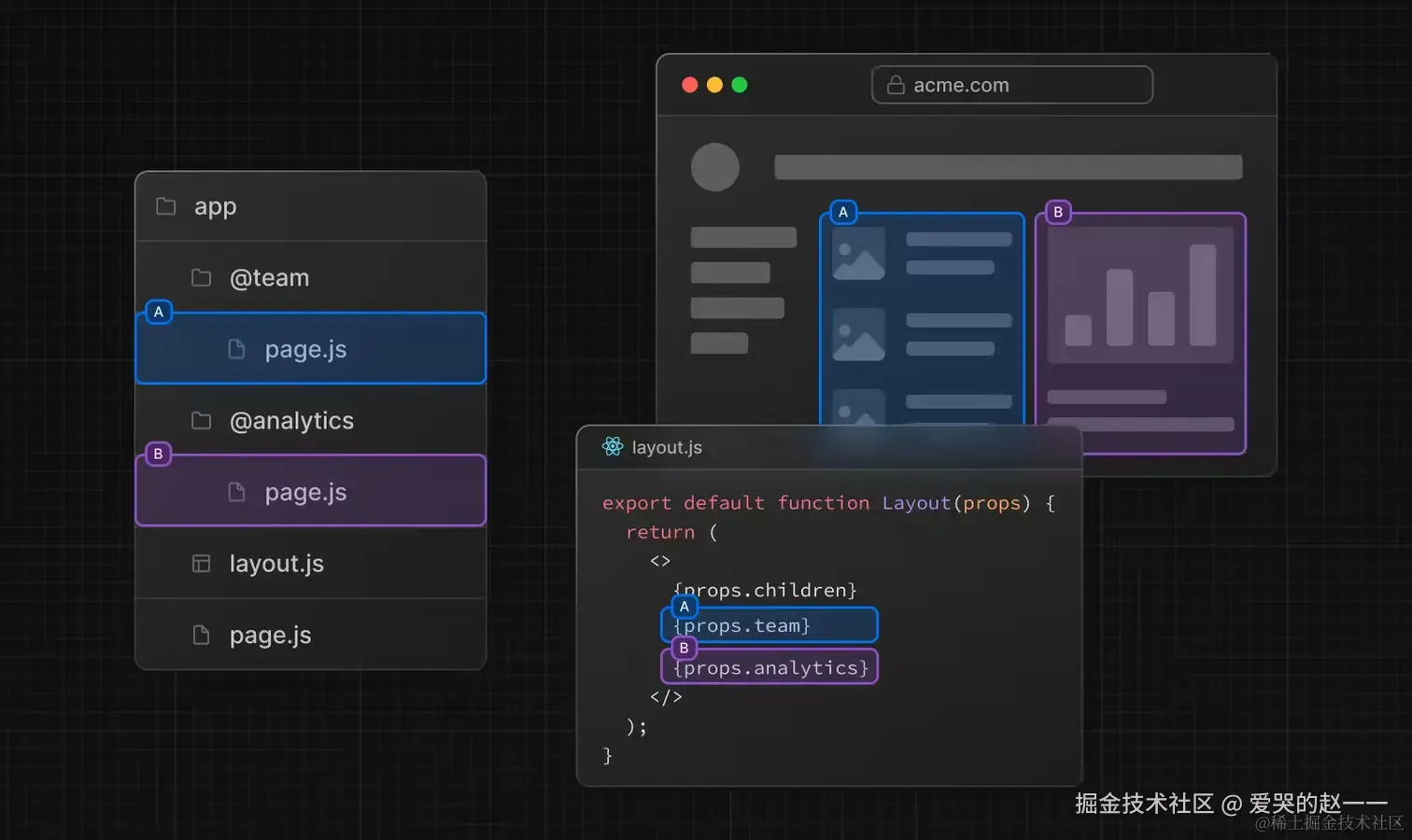Click the {props.analytics} highlighted code
This screenshot has width=1412, height=840.
click(770, 667)
